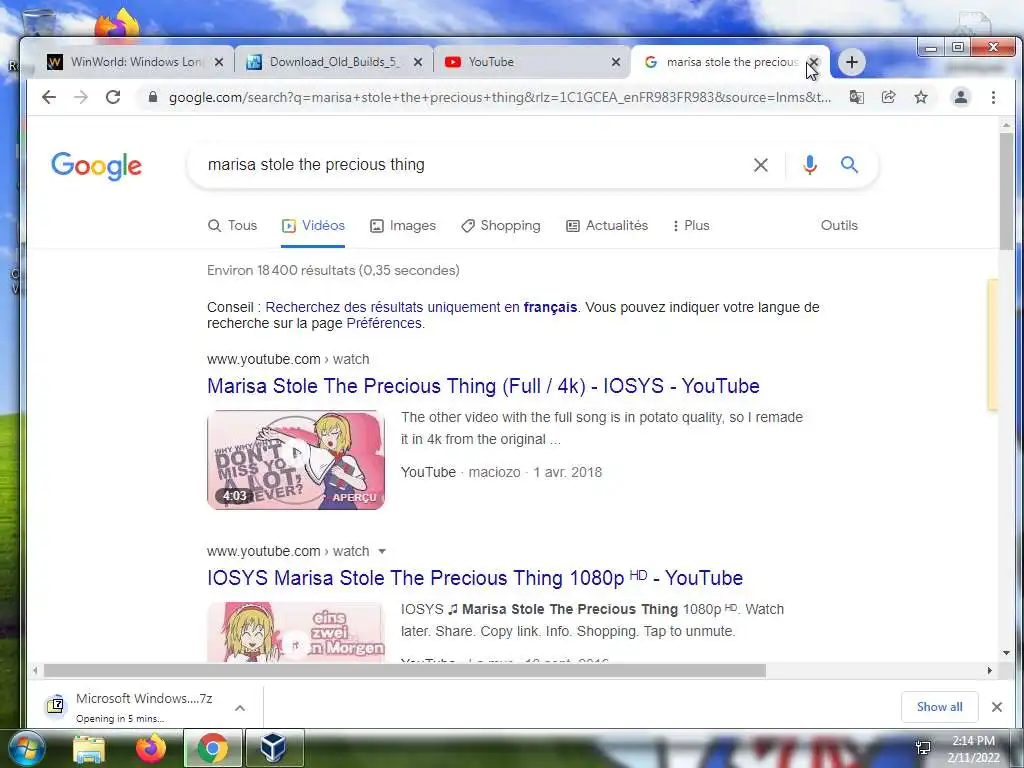Click the horizontal scrollbar right arrow
Screen dimensions: 1024x768
(x=989, y=671)
